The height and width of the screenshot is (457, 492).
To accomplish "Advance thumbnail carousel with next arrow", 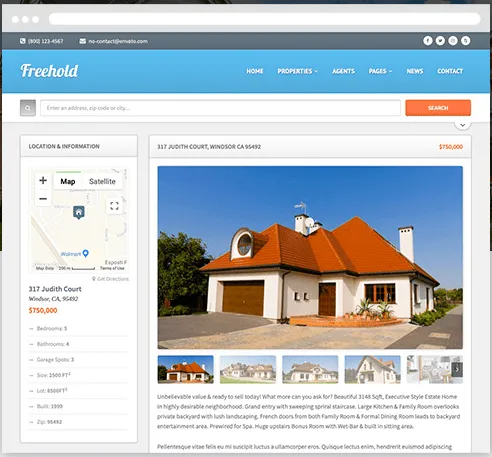I will pos(457,369).
